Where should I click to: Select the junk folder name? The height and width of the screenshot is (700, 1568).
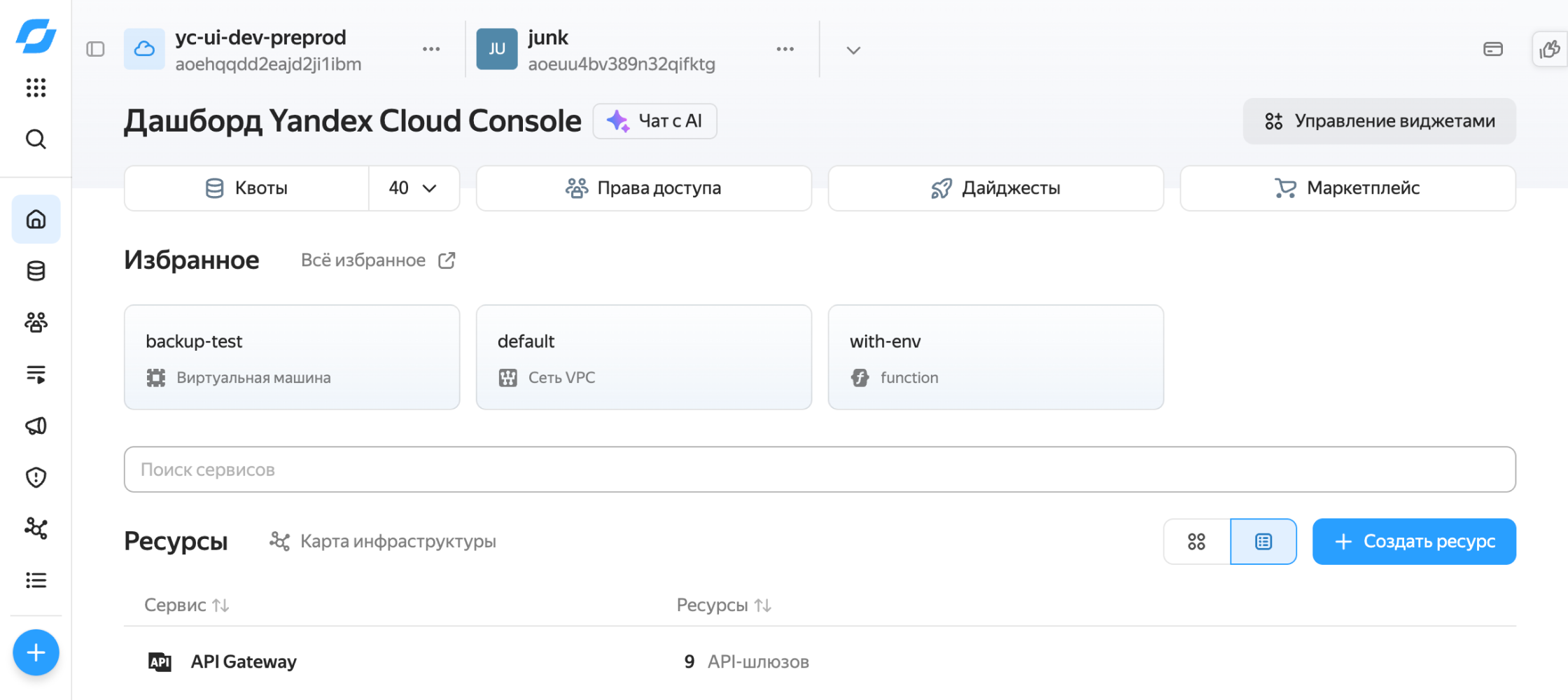point(548,37)
